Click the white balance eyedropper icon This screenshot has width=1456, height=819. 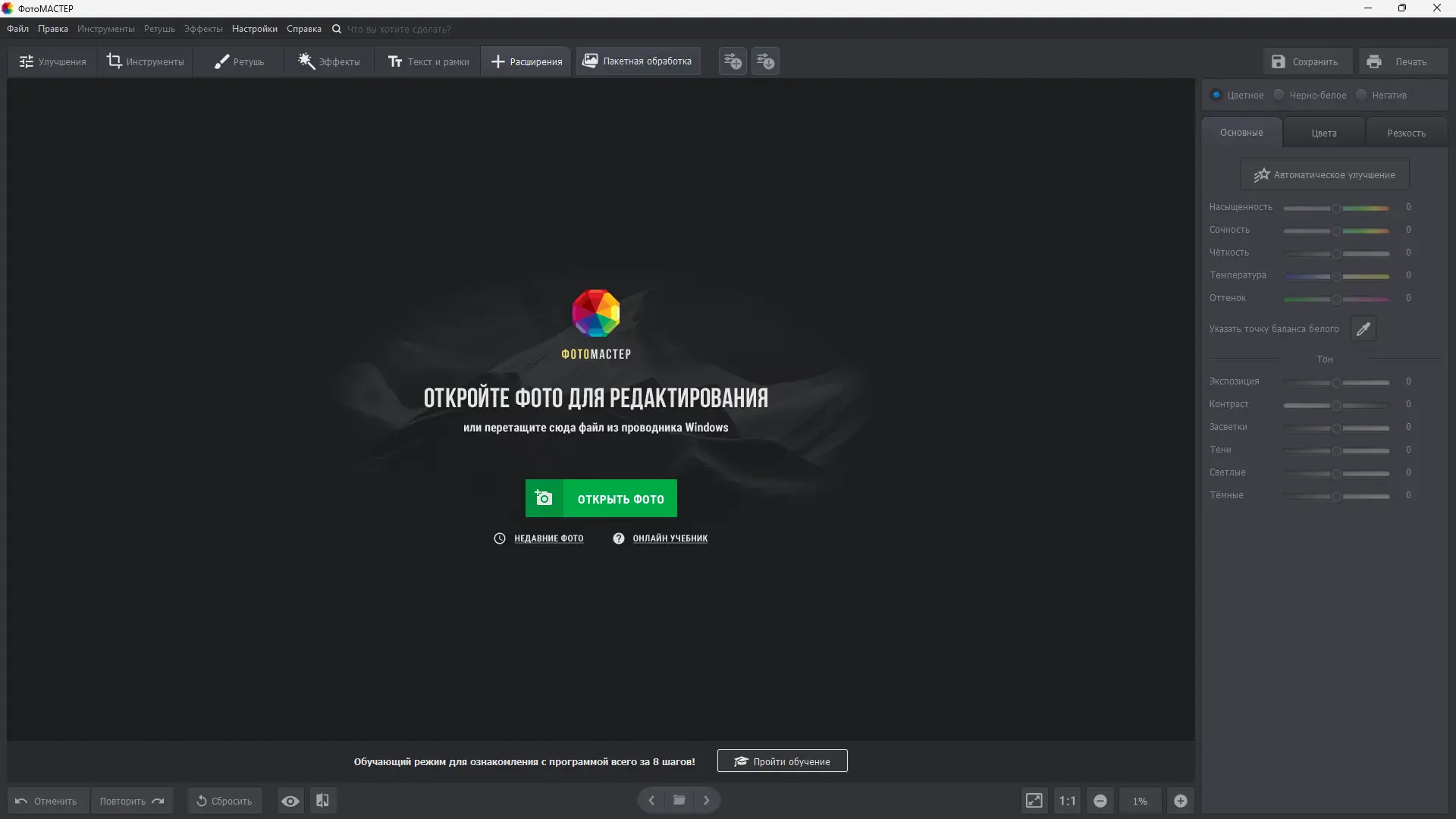click(x=1363, y=329)
